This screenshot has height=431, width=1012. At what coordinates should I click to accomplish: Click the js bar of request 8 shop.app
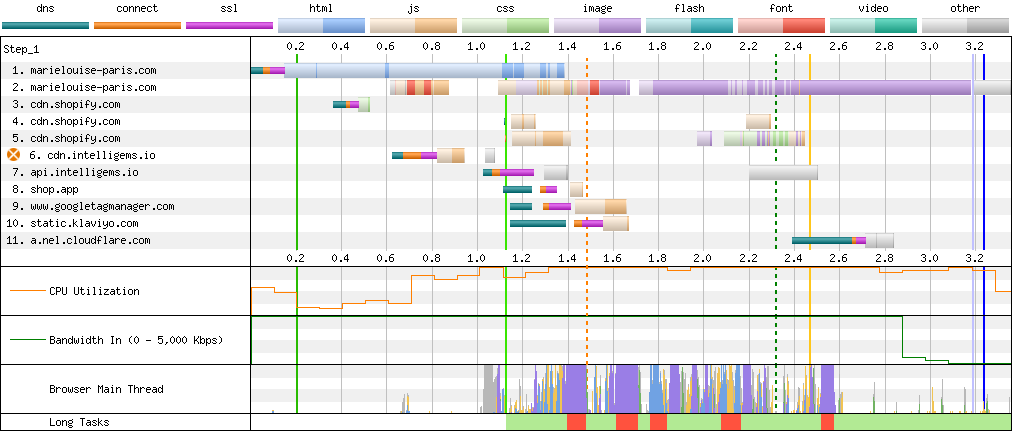pos(576,189)
